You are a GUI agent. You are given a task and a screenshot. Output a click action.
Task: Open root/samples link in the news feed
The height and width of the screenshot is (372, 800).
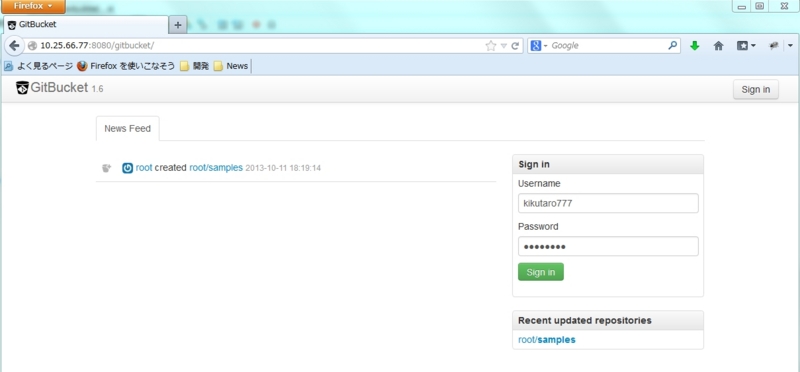click(216, 168)
